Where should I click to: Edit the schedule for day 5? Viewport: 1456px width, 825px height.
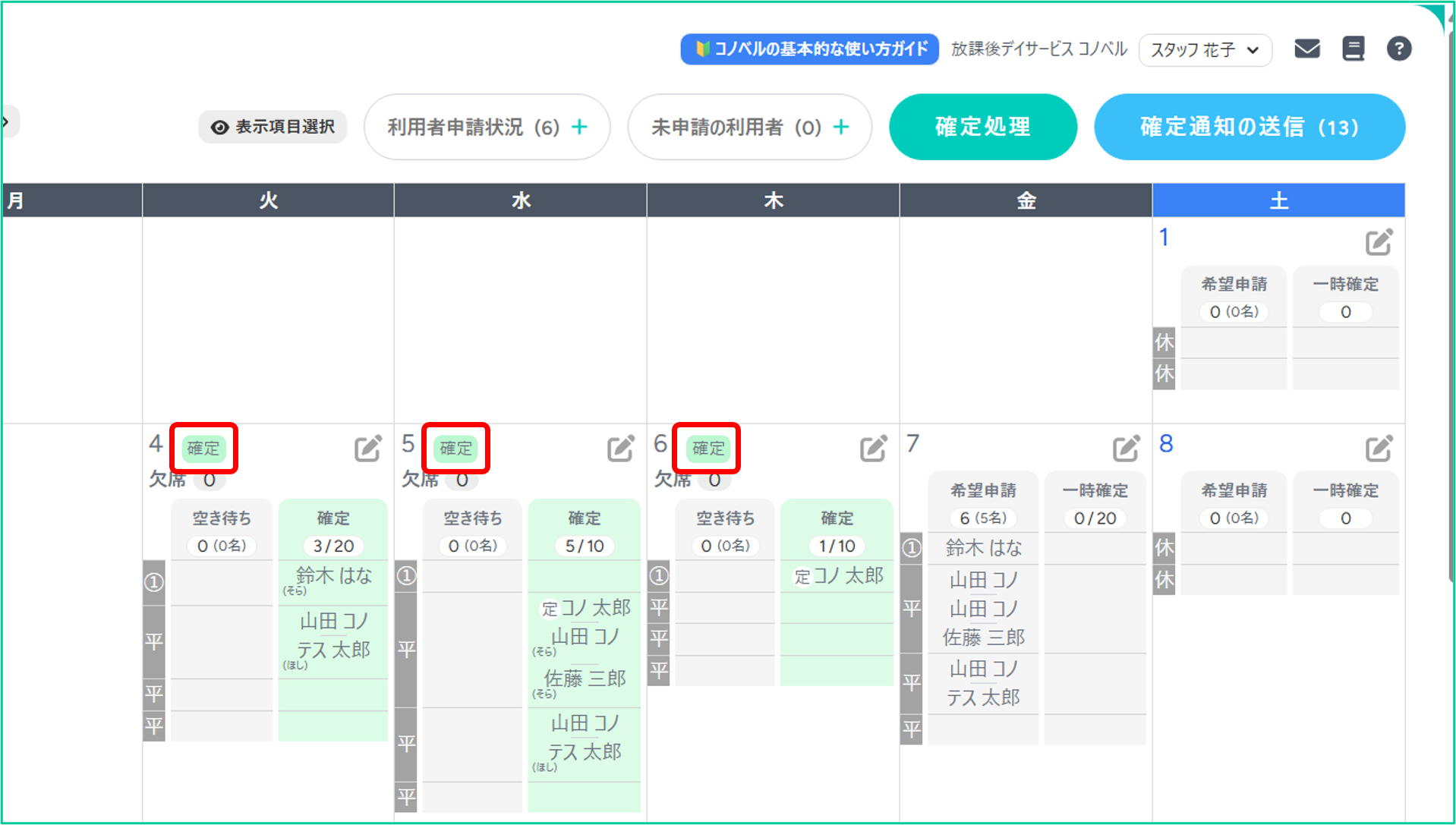(x=620, y=449)
